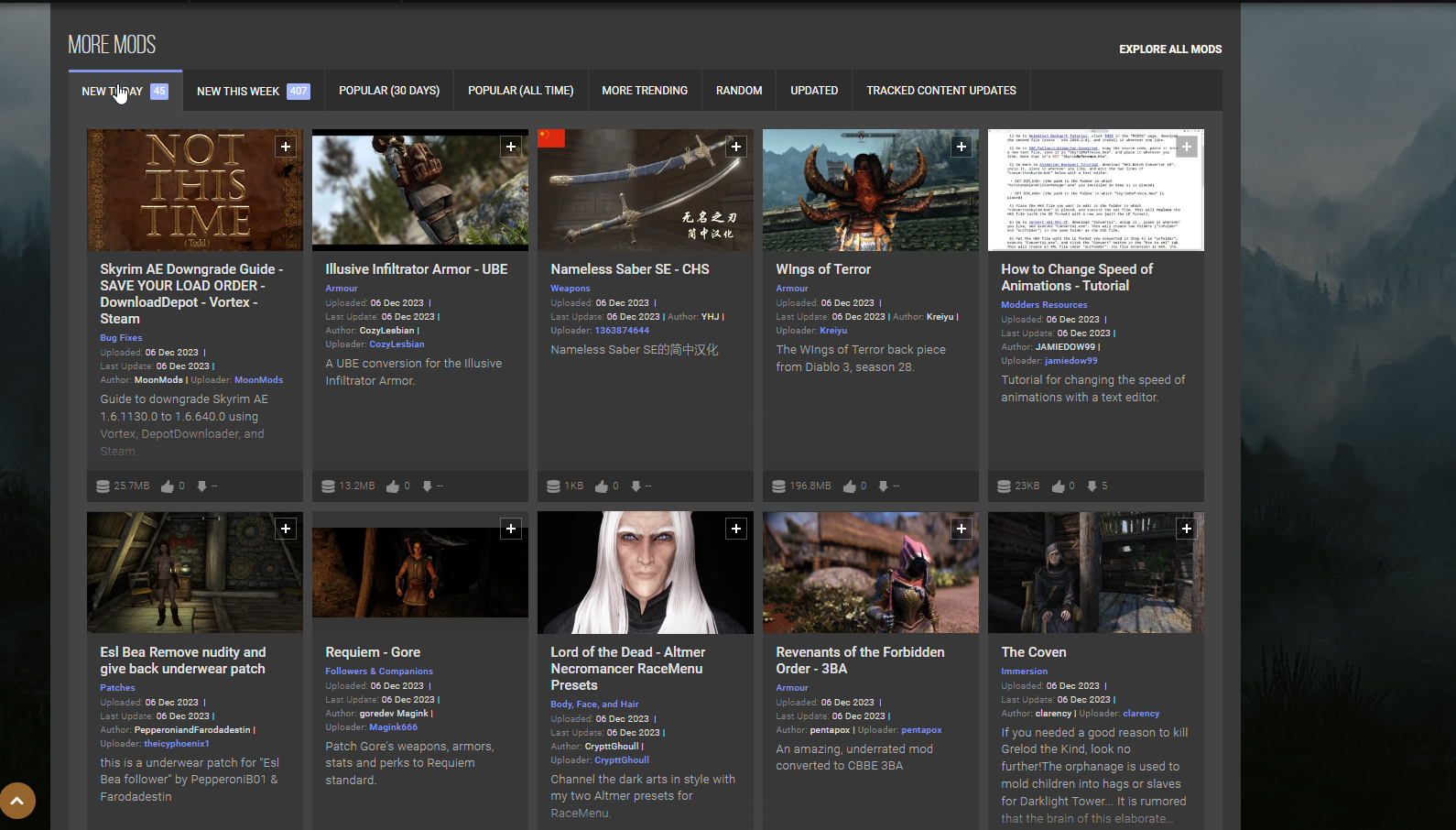1456x830 pixels.
Task: Click plus icon on Requiem - Gore thumbnail
Action: coord(511,529)
